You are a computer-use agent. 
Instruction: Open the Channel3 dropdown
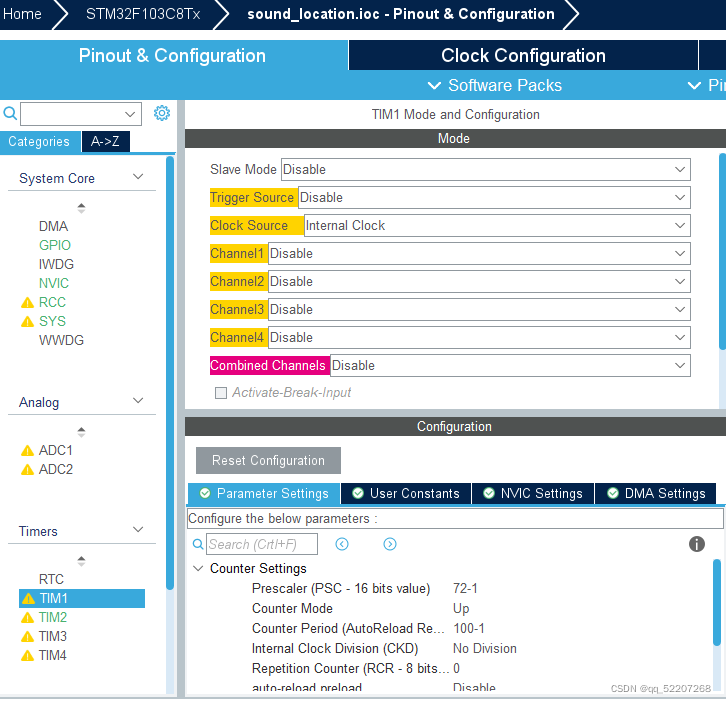(479, 309)
